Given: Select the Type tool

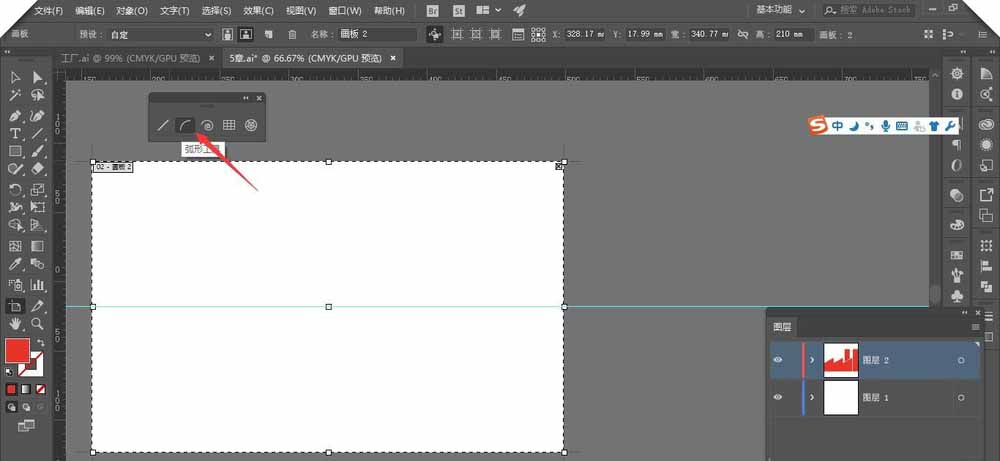Looking at the screenshot, I should point(15,134).
